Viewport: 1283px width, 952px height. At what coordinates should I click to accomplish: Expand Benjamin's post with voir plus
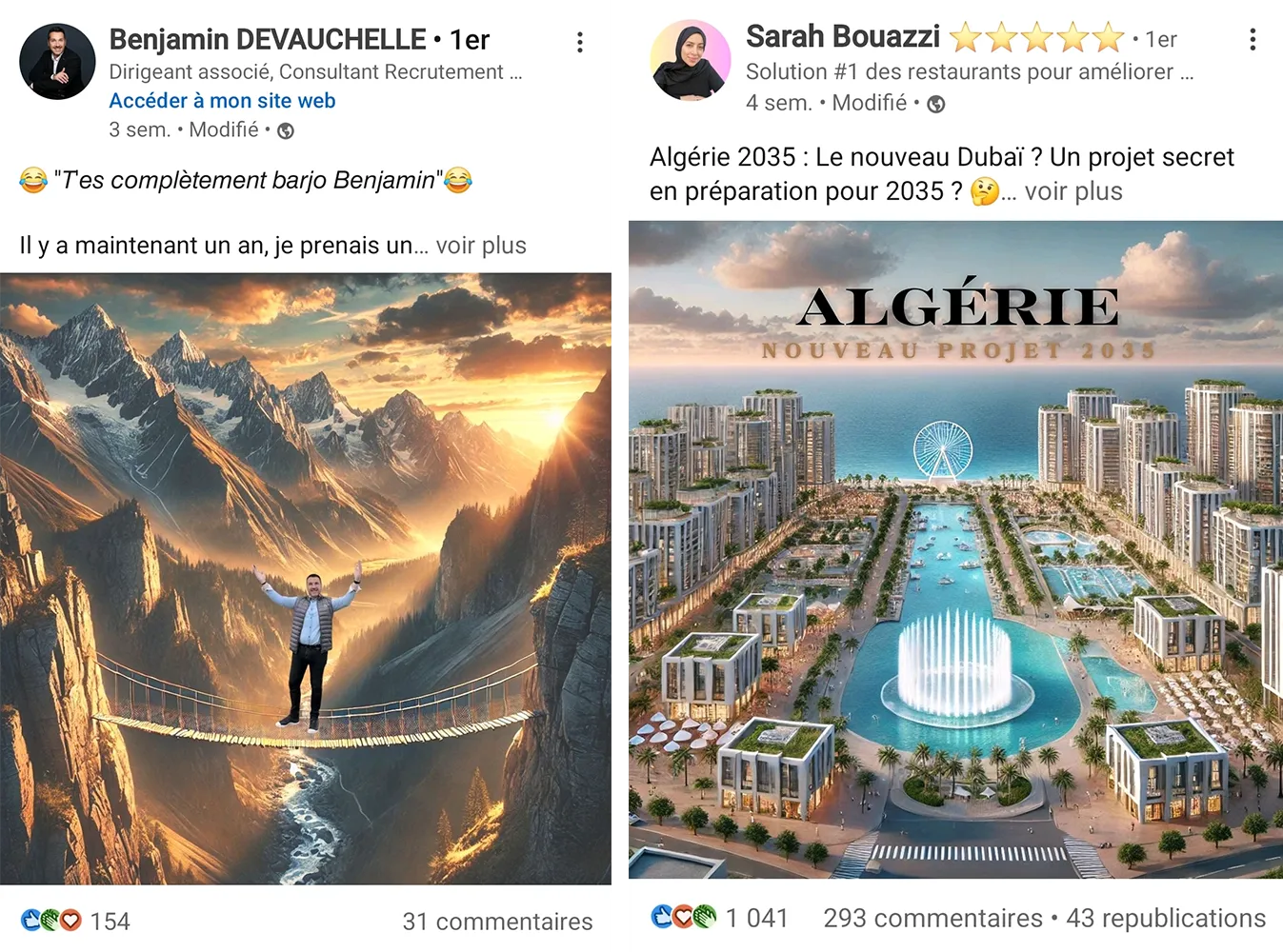click(x=481, y=246)
